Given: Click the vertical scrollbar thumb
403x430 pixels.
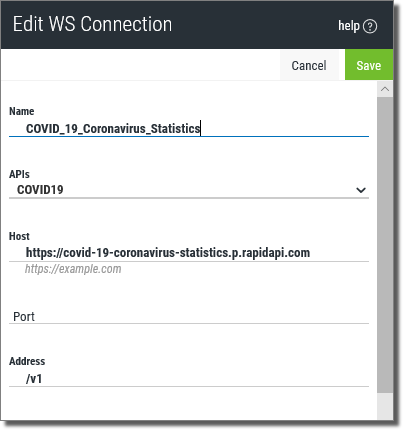Looking at the screenshot, I should tap(385, 245).
